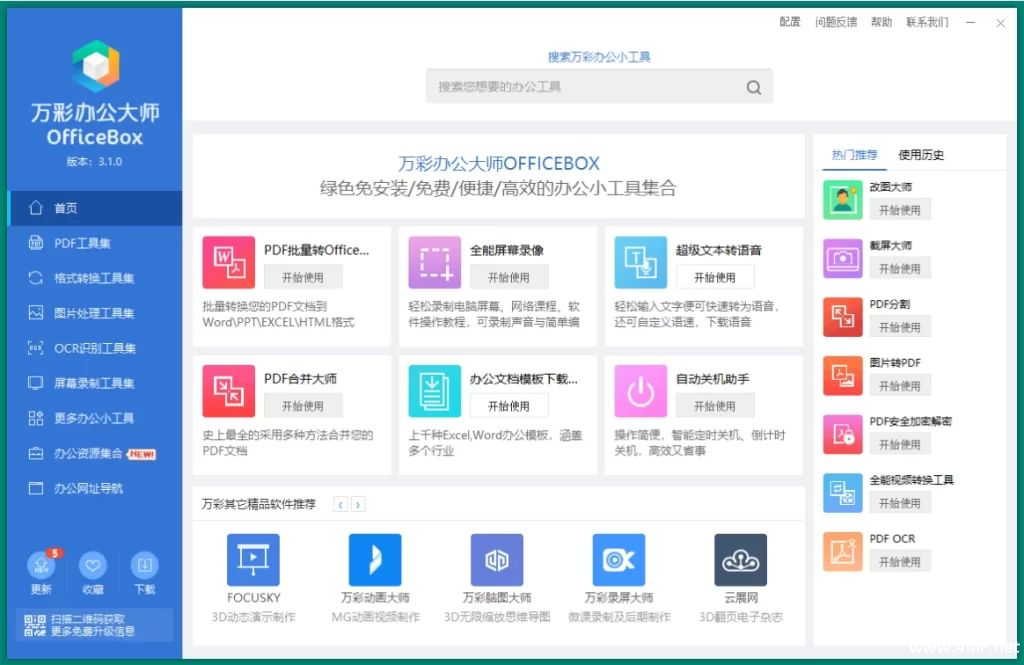Select the 改图大师 icon in 热门推荐
Screen dimensions: 1024x665
coord(843,199)
